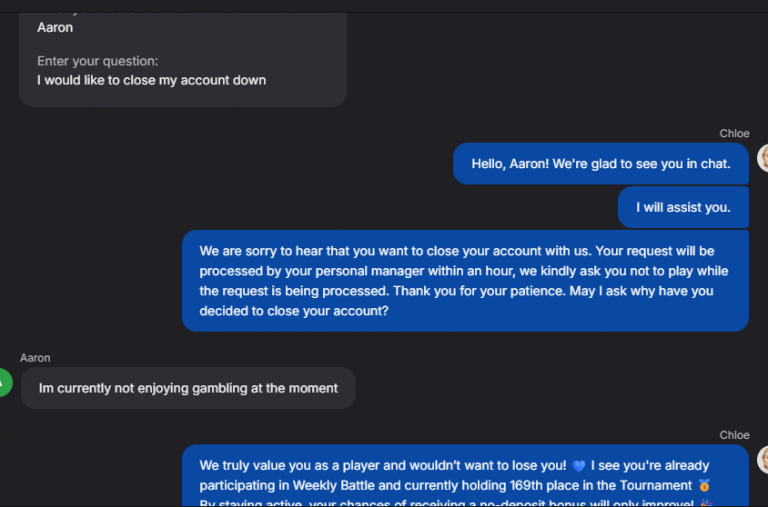The width and height of the screenshot is (768, 507).
Task: Click Chloe's avatar beside the Weekly Battle message
Action: coord(764,459)
